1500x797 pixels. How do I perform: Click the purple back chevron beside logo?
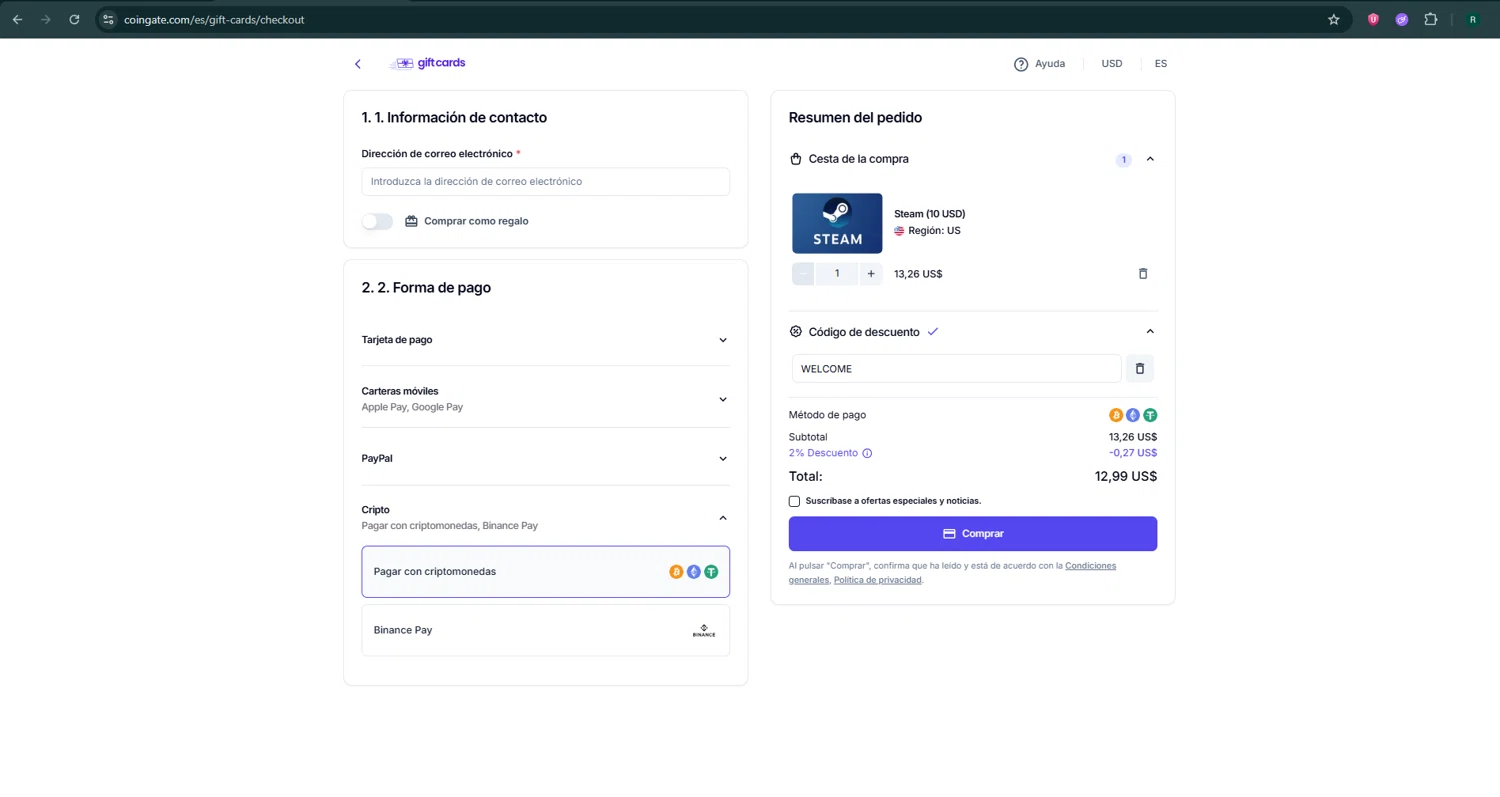point(358,64)
